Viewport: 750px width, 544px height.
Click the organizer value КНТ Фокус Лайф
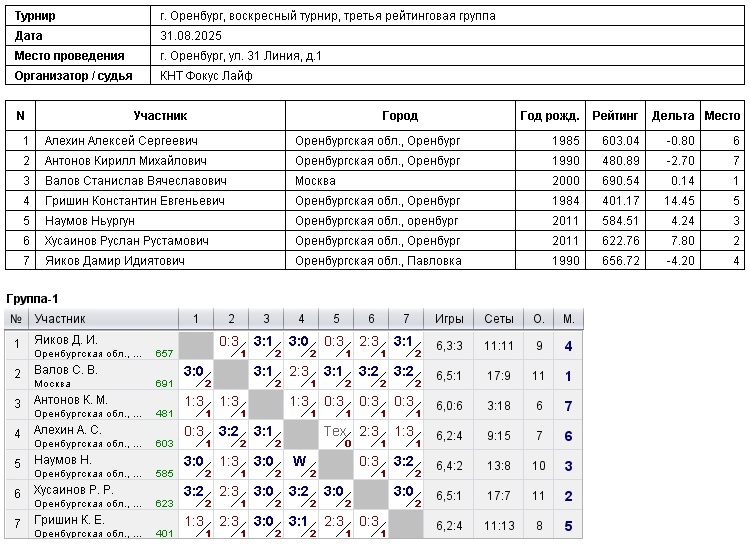[208, 76]
